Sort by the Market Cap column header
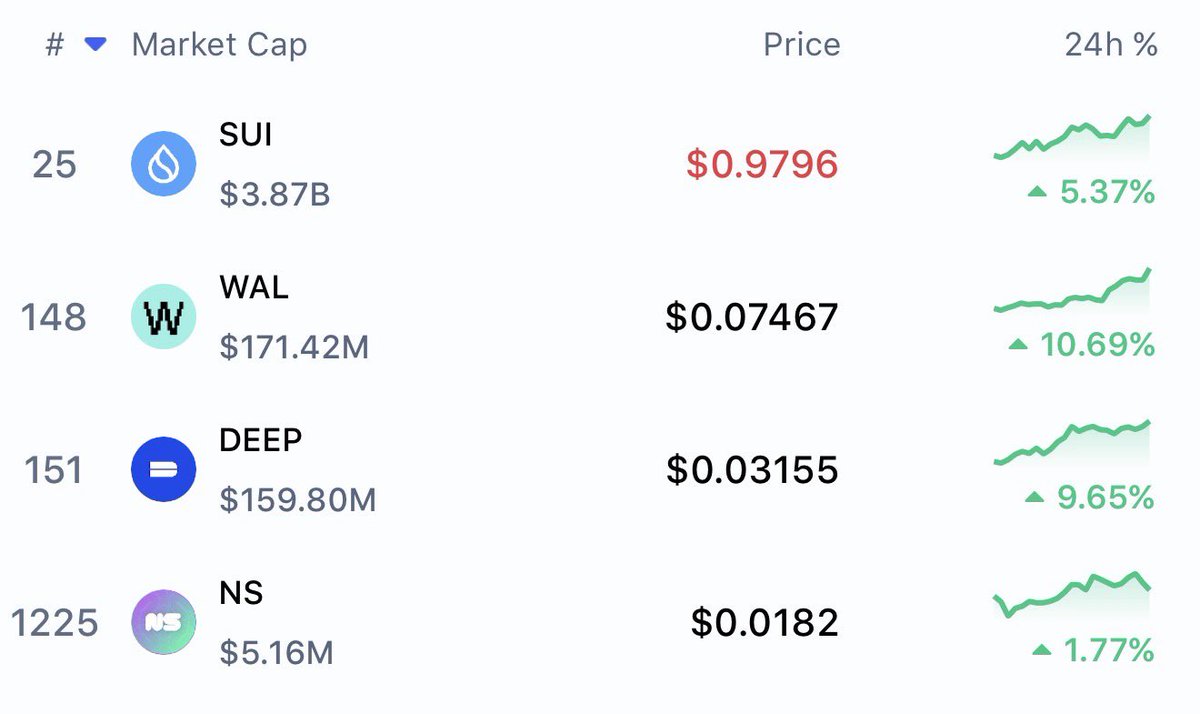 (x=219, y=45)
